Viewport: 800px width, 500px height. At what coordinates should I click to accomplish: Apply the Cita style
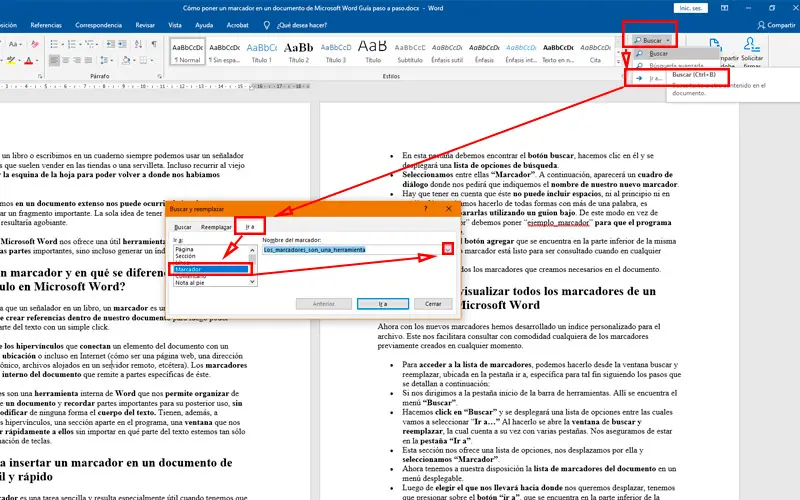pos(595,52)
